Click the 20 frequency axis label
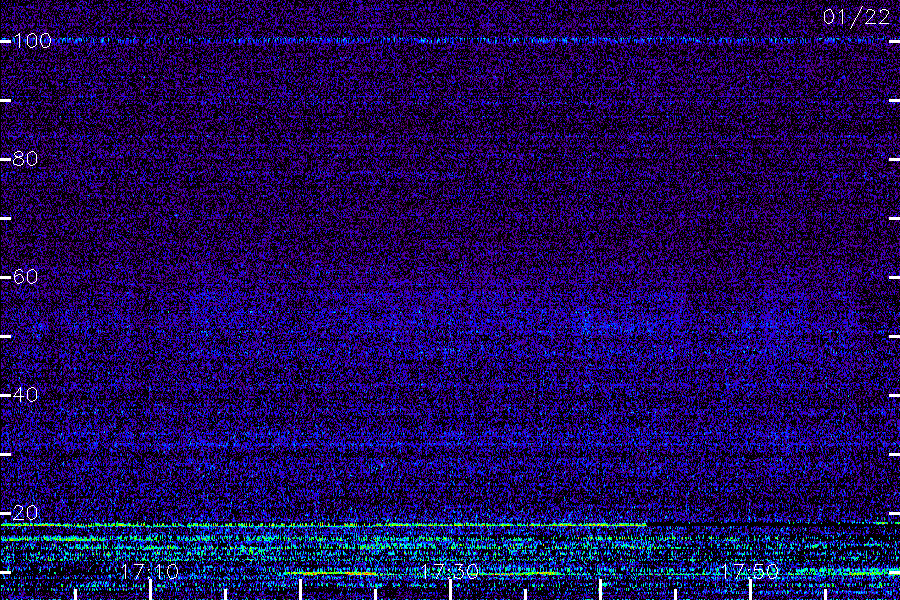Image resolution: width=900 pixels, height=600 pixels. 25,512
